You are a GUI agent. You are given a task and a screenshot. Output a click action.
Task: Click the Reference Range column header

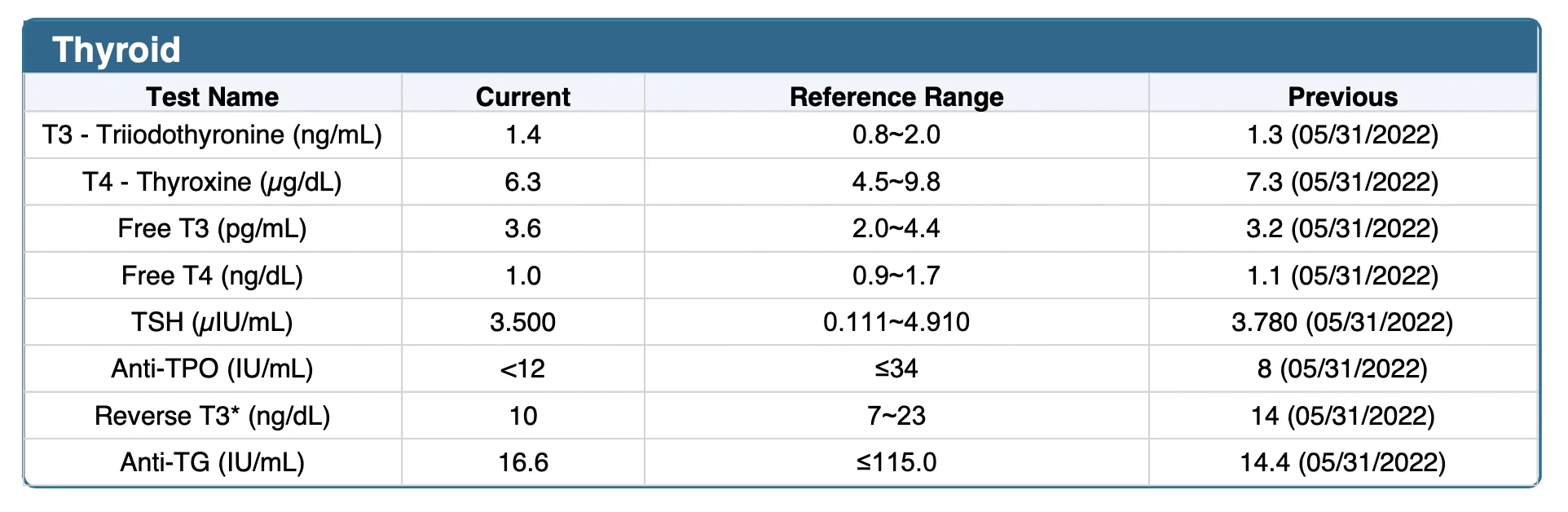coord(896,97)
